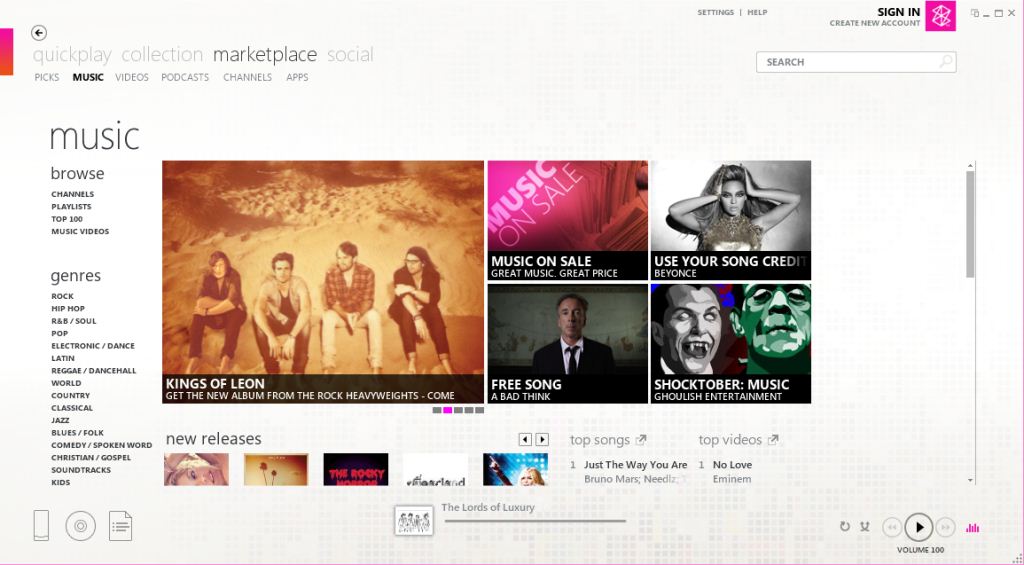Open the top videos pop-out icon
The height and width of the screenshot is (565, 1024).
pos(773,440)
